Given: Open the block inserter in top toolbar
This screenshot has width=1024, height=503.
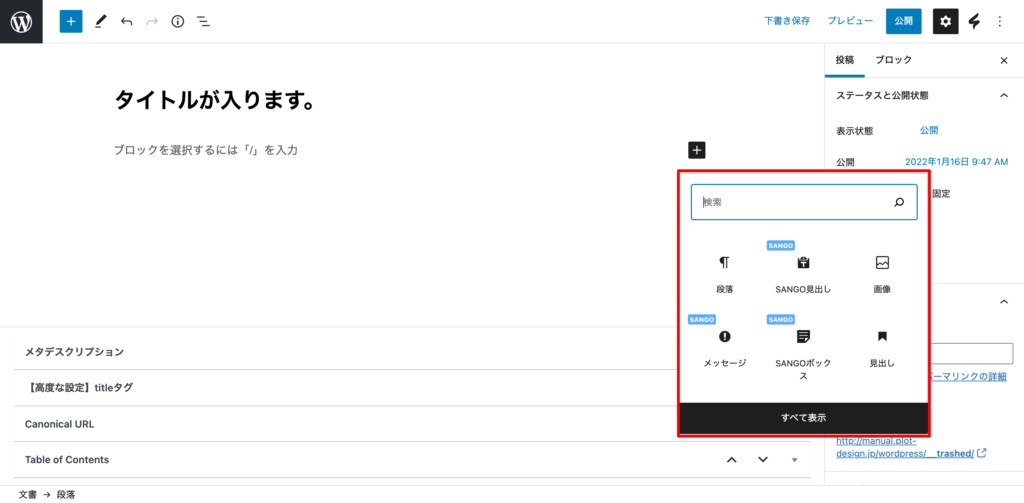Looking at the screenshot, I should click(x=70, y=21).
